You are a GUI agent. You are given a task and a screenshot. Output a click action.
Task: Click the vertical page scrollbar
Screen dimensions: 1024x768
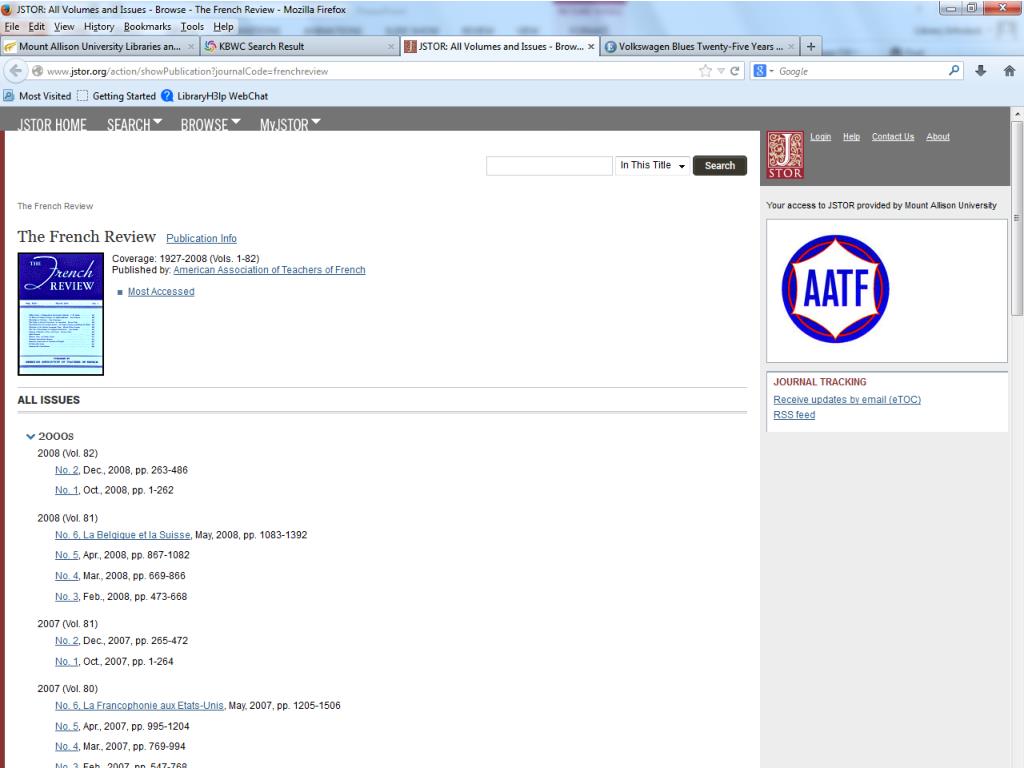(x=1017, y=218)
